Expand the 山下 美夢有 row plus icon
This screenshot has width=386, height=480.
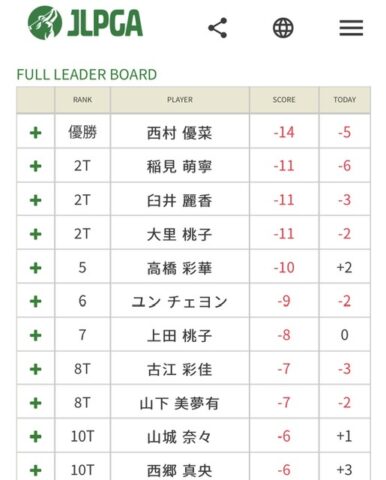(36, 403)
